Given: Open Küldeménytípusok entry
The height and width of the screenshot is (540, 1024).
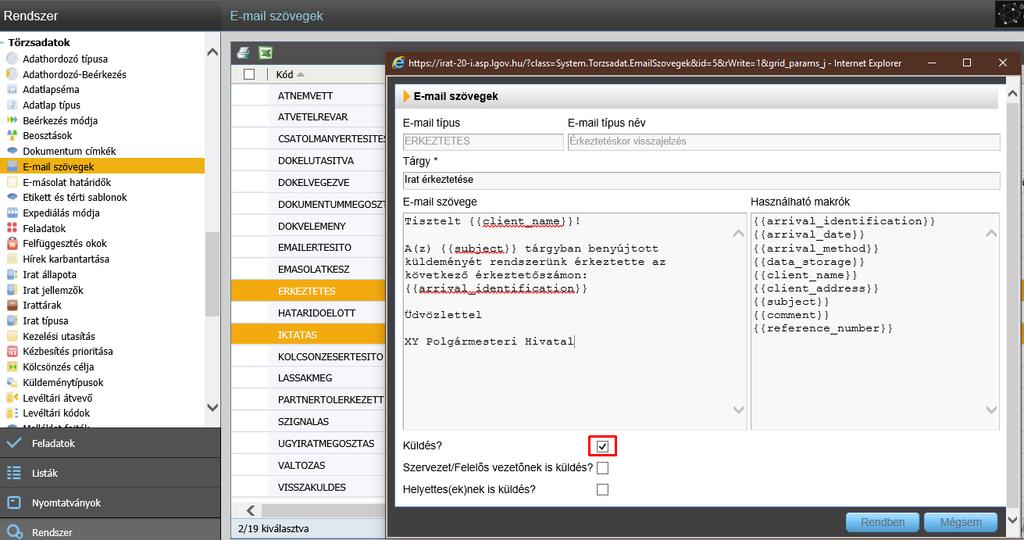Looking at the screenshot, I should click(x=63, y=383).
